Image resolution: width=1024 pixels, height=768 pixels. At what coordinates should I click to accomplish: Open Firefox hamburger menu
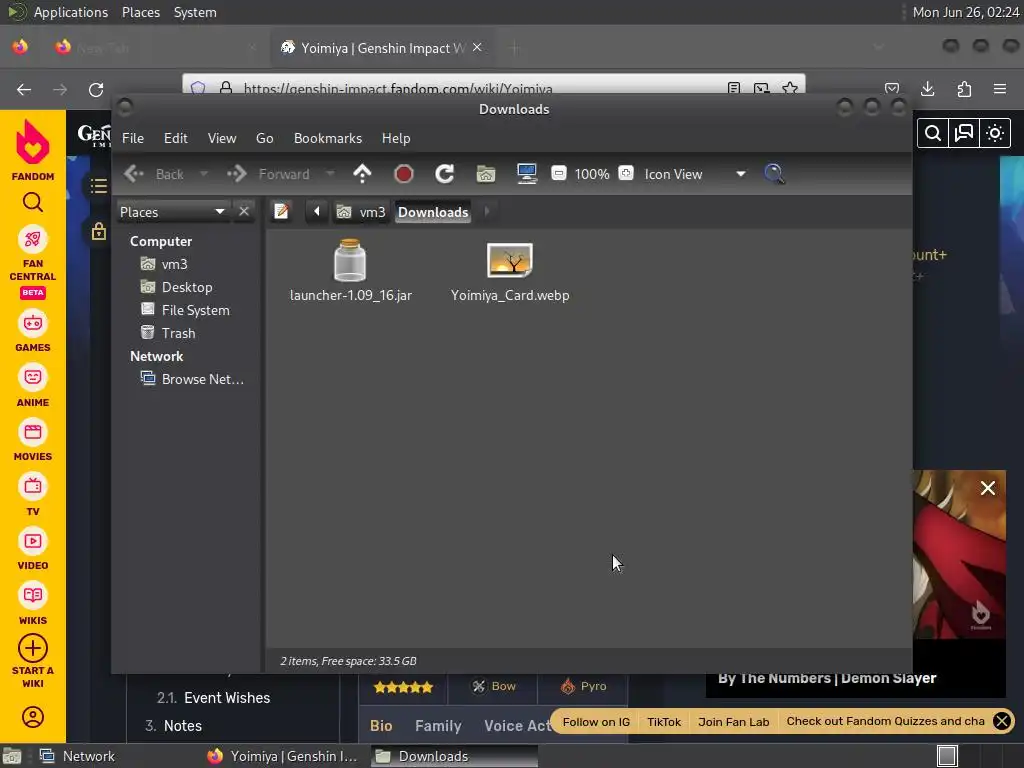coord(1000,89)
